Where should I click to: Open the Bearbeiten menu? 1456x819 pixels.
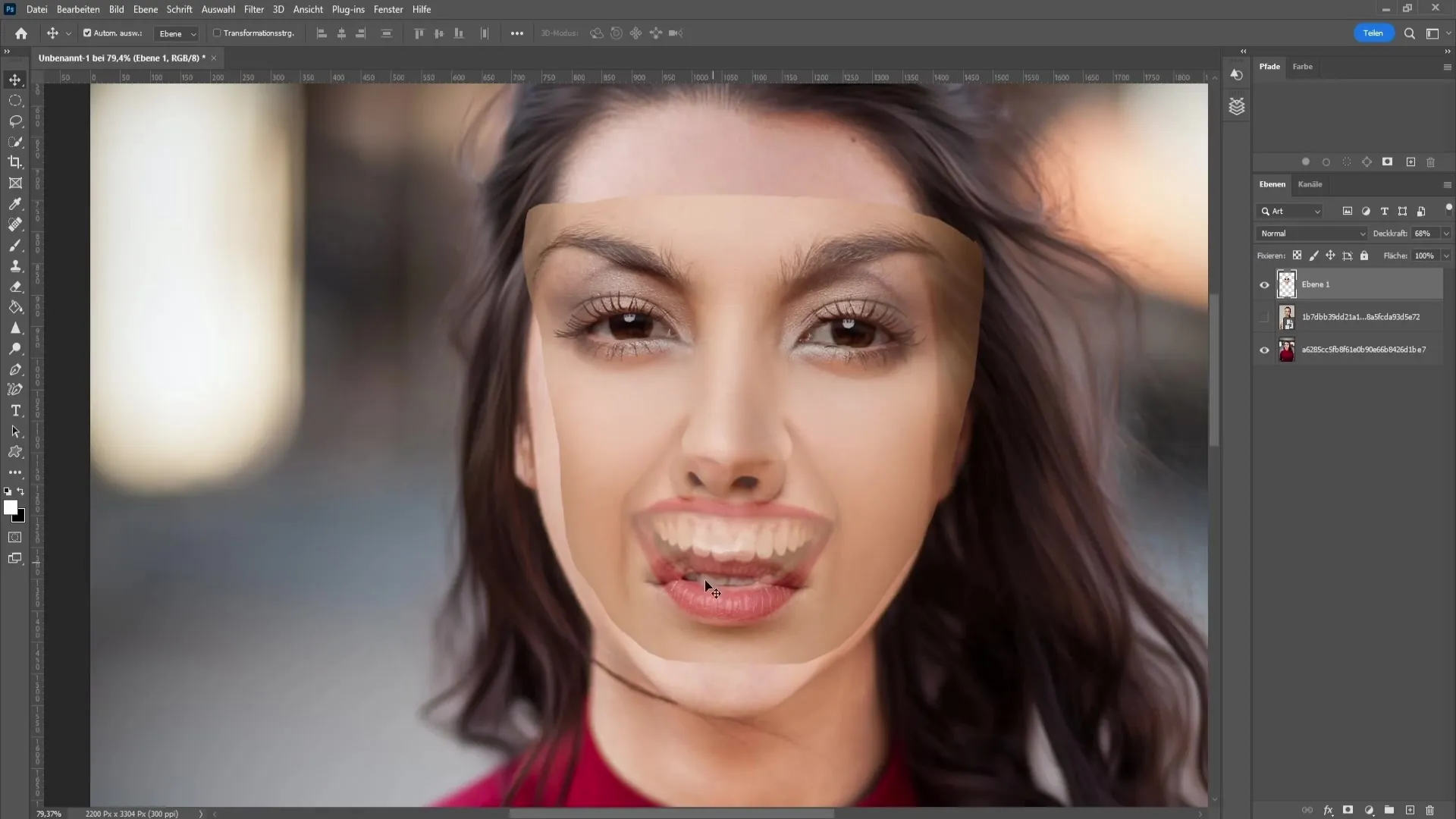pos(77,9)
